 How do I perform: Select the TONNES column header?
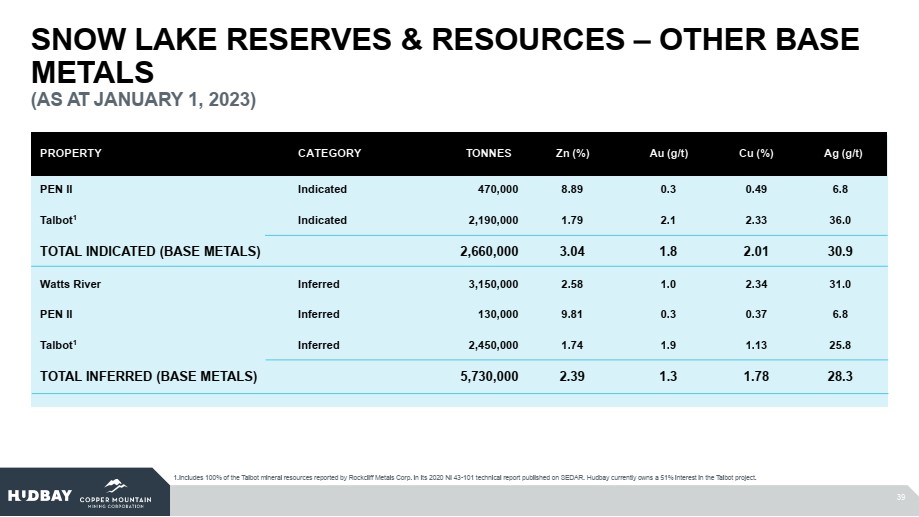coord(488,153)
